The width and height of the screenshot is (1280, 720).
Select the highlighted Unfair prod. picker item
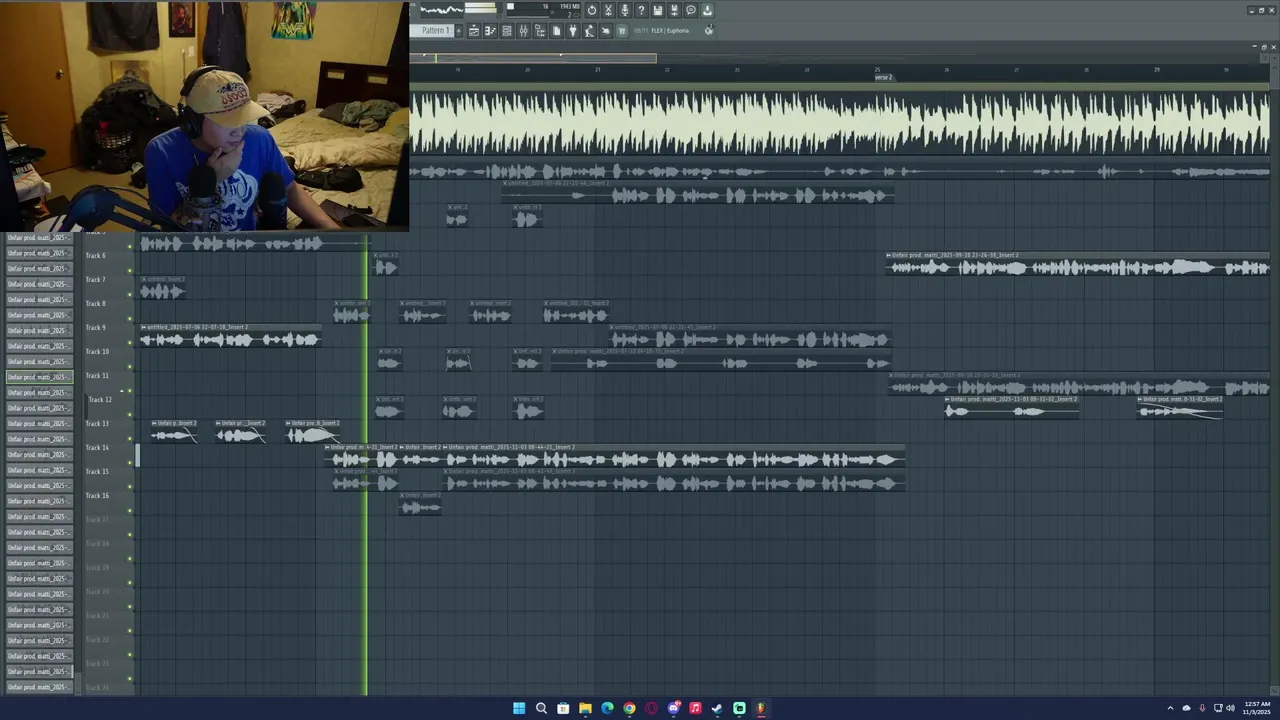(x=39, y=377)
